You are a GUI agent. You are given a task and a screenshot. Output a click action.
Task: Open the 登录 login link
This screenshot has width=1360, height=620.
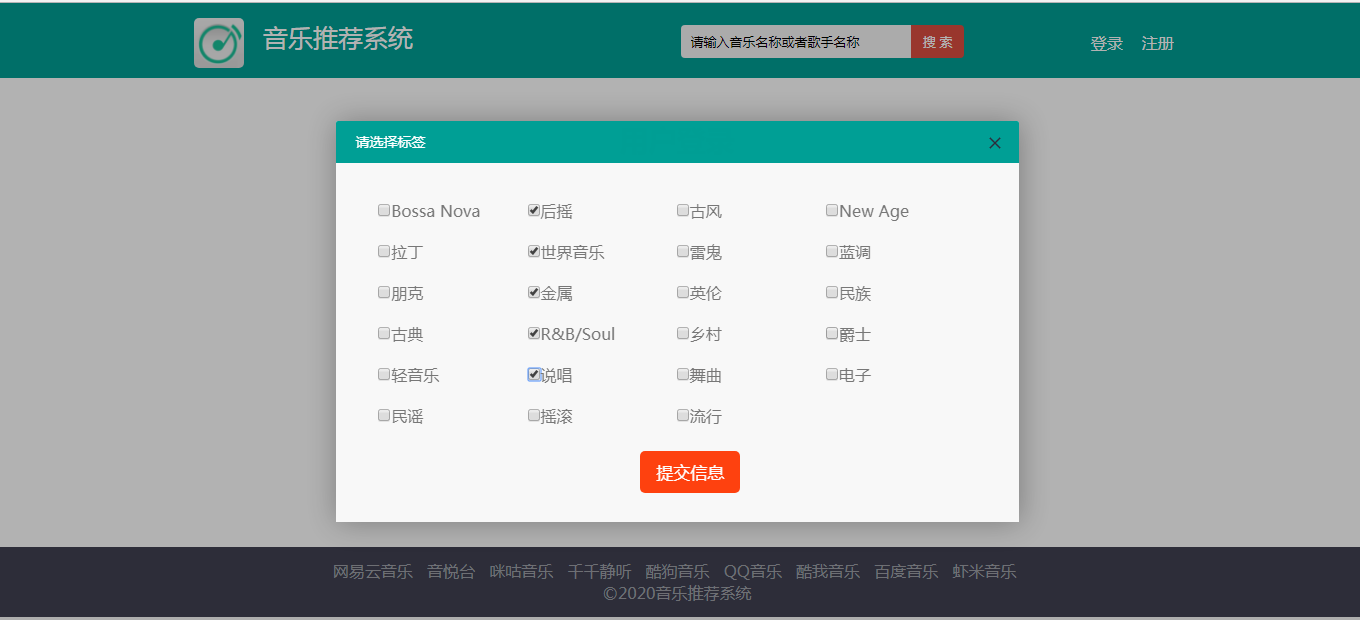point(1106,44)
